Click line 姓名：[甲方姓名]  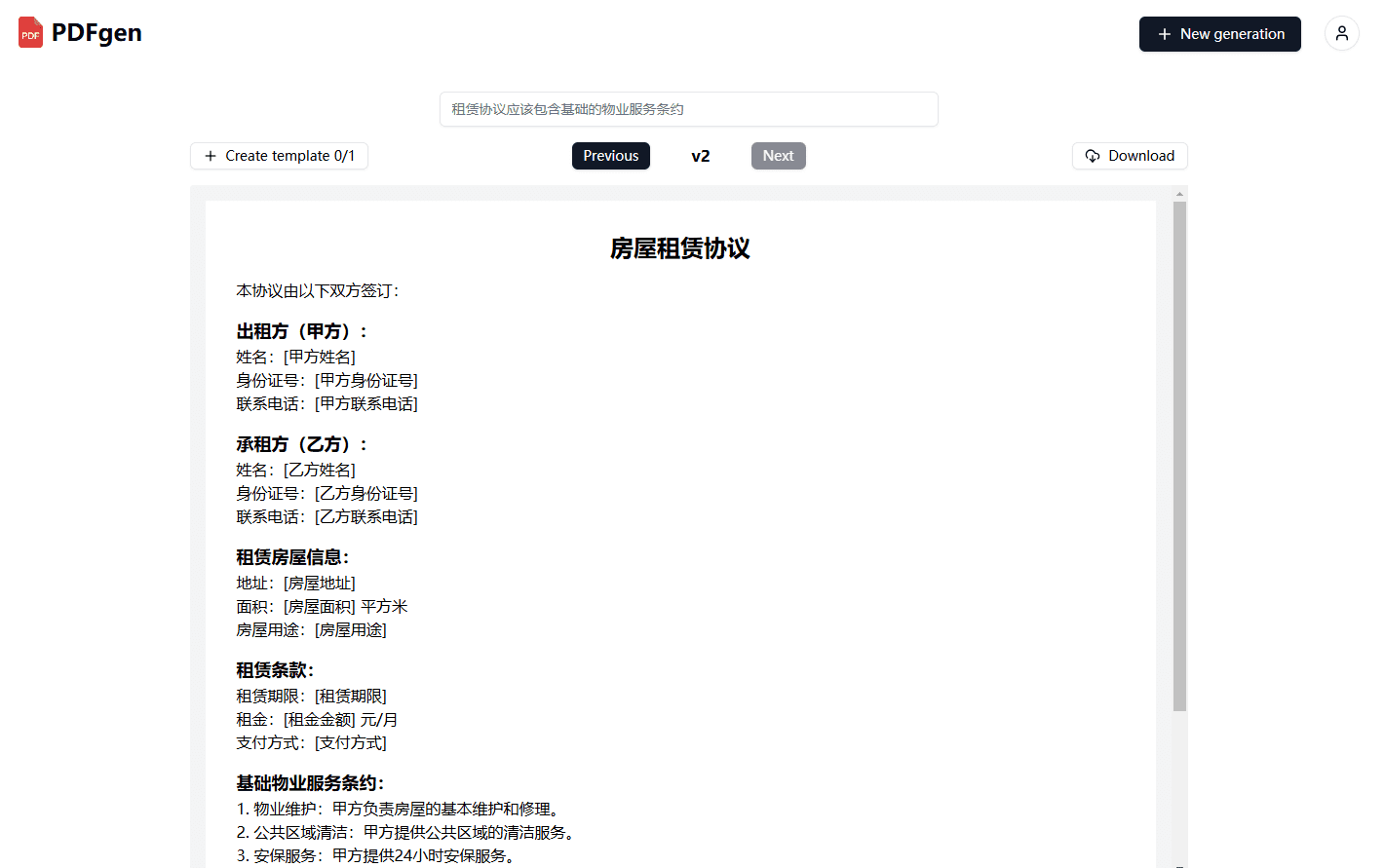pyautogui.click(x=296, y=357)
